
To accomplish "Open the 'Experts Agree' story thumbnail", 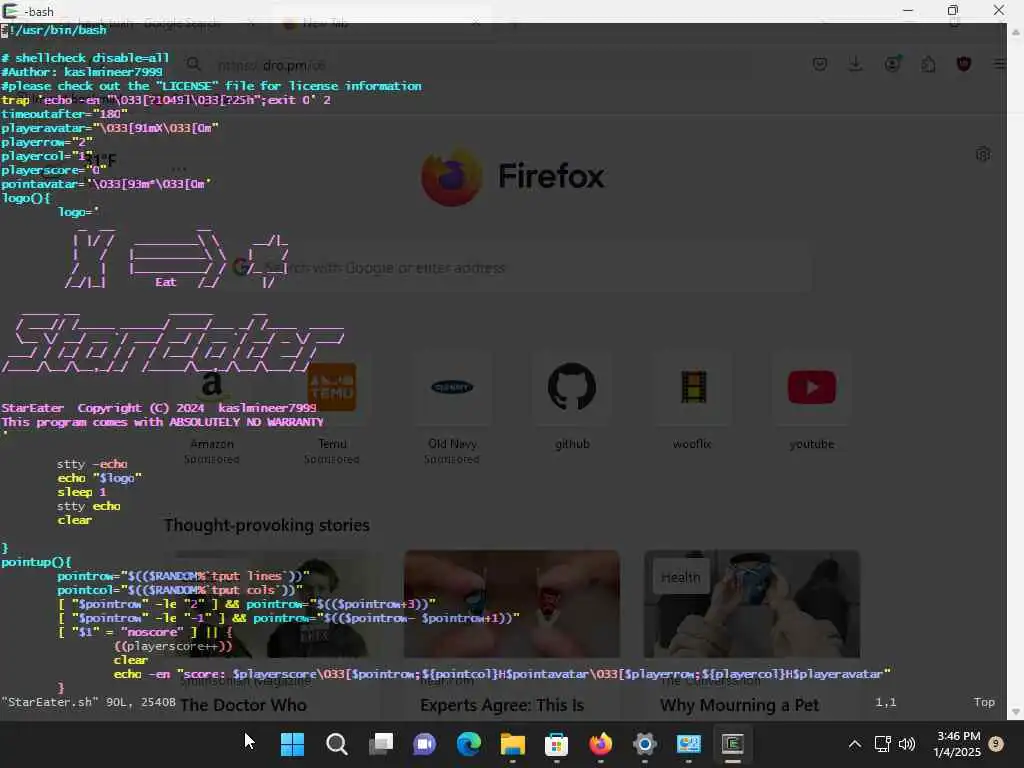I will point(512,604).
